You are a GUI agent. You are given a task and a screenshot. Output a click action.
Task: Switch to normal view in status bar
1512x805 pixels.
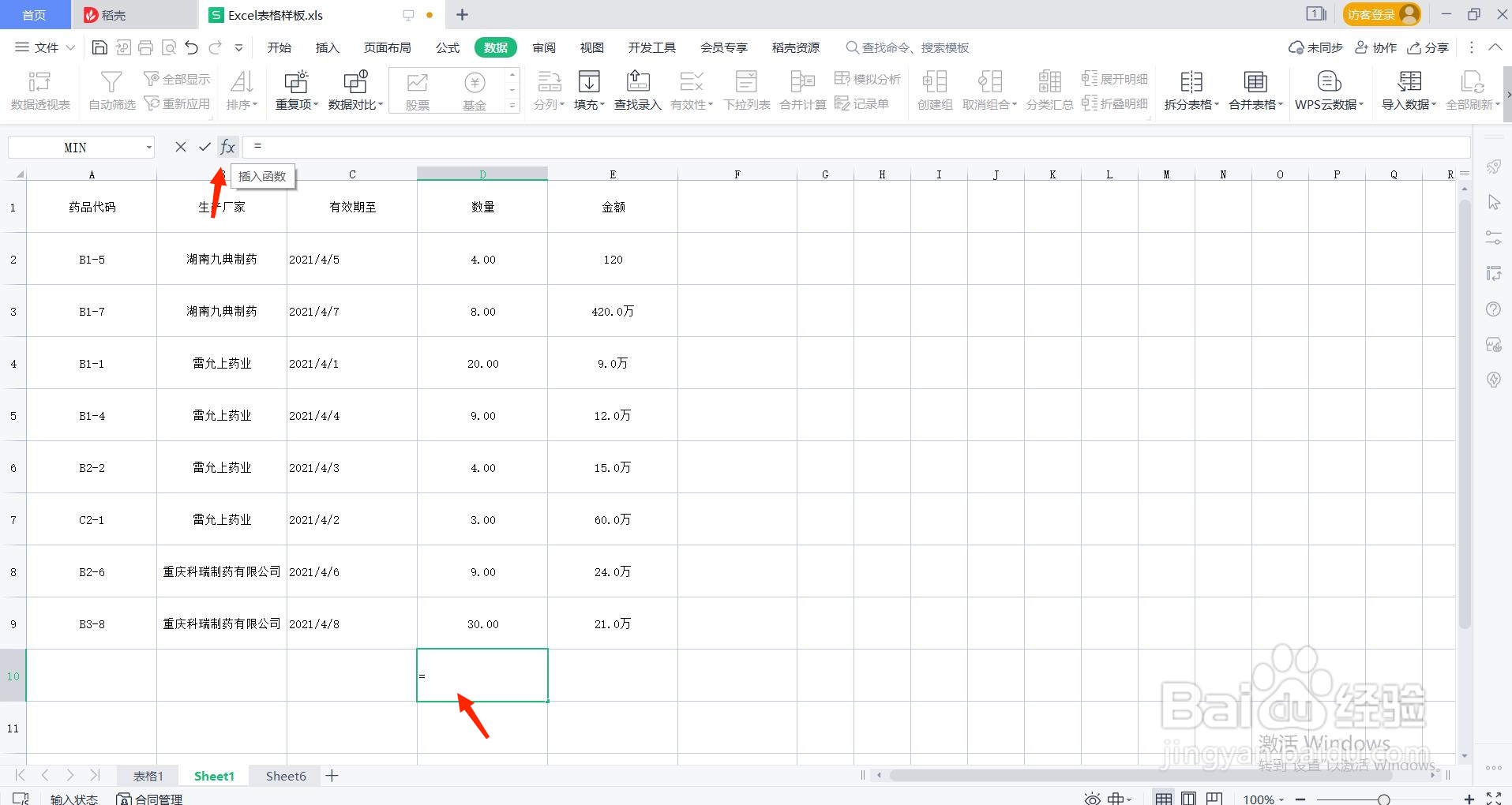coord(1163,799)
